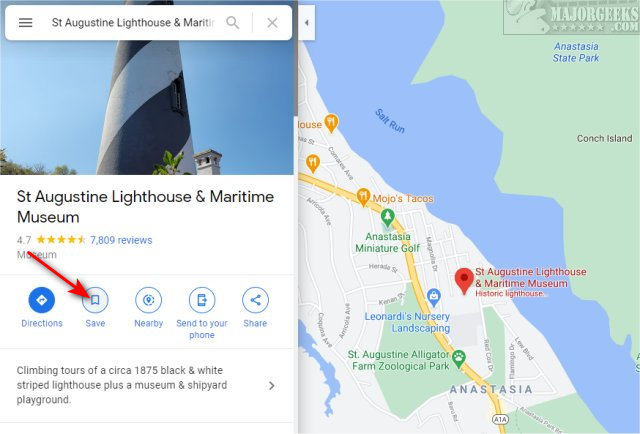Click the Anastasia State Park label
The width and height of the screenshot is (640, 434).
[576, 52]
